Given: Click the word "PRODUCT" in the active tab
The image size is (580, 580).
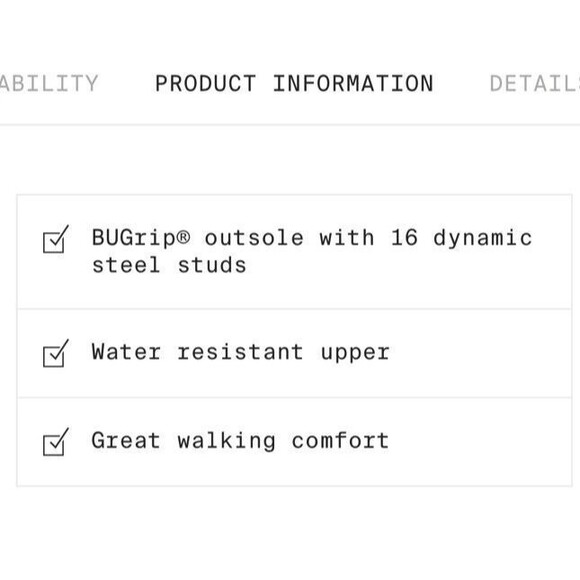Looking at the screenshot, I should click(x=205, y=83).
